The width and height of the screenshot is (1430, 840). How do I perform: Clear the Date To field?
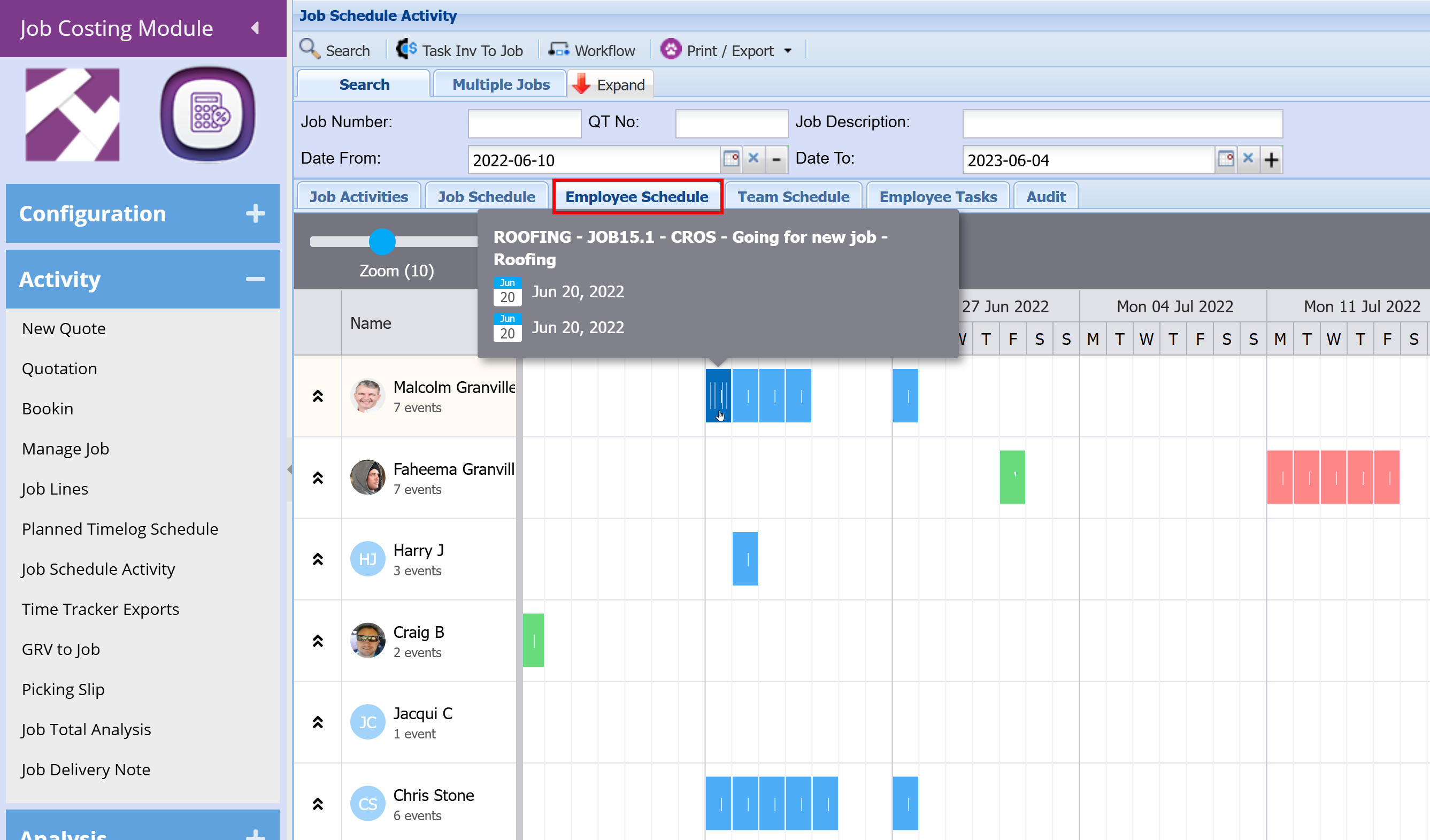click(1248, 158)
